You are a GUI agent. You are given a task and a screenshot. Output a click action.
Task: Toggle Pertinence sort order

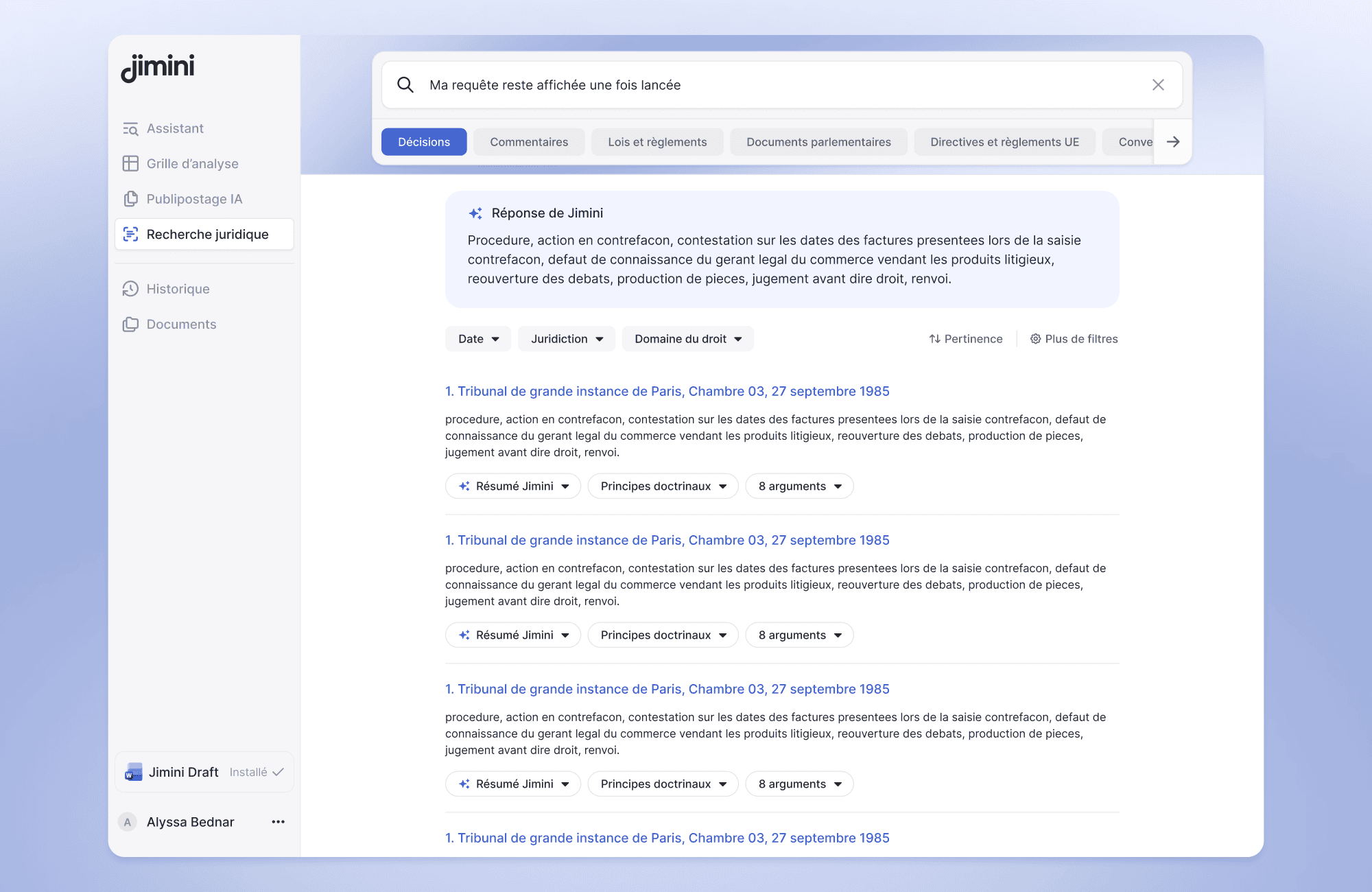[966, 339]
